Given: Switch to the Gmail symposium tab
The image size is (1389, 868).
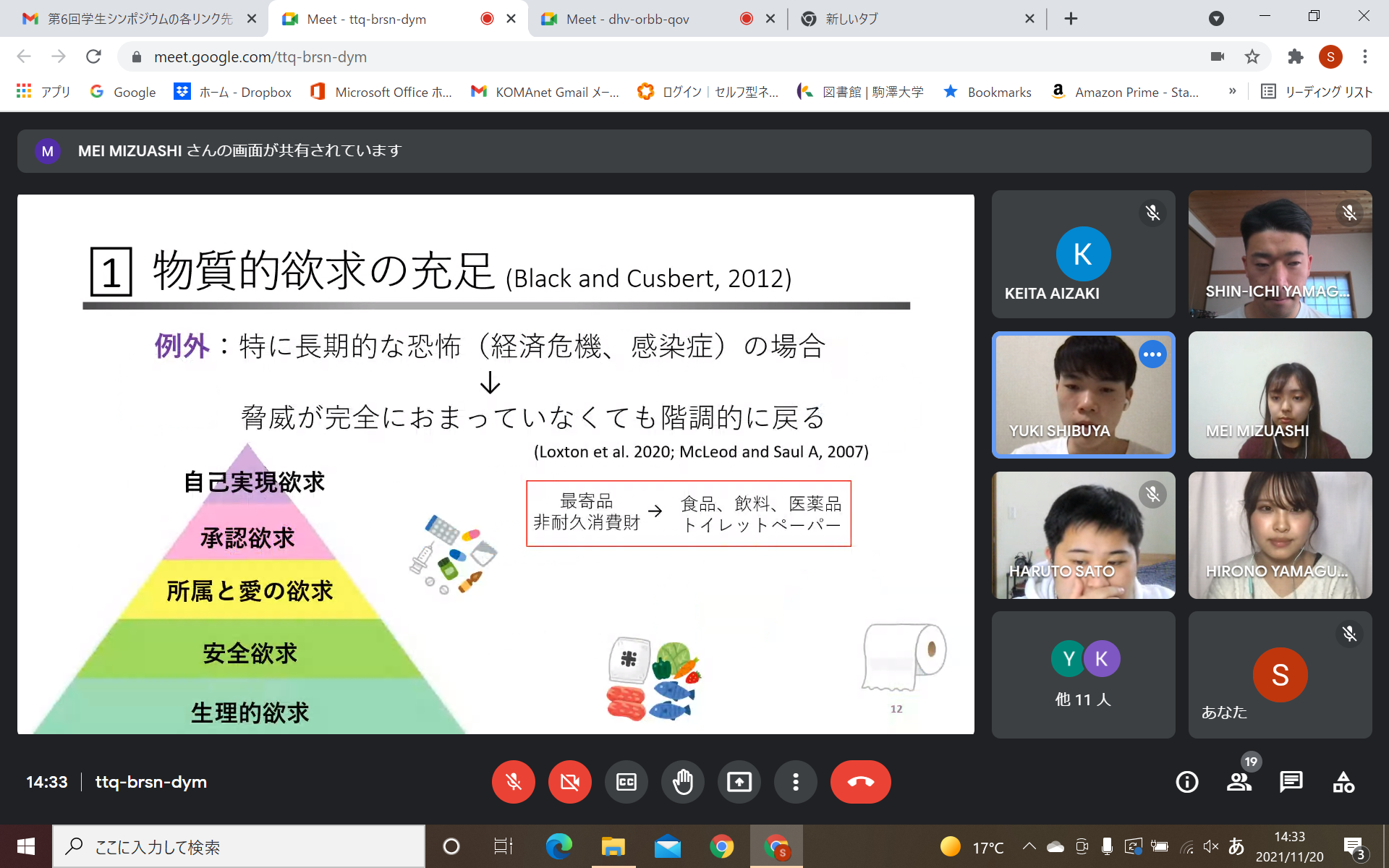Looking at the screenshot, I should [140, 20].
